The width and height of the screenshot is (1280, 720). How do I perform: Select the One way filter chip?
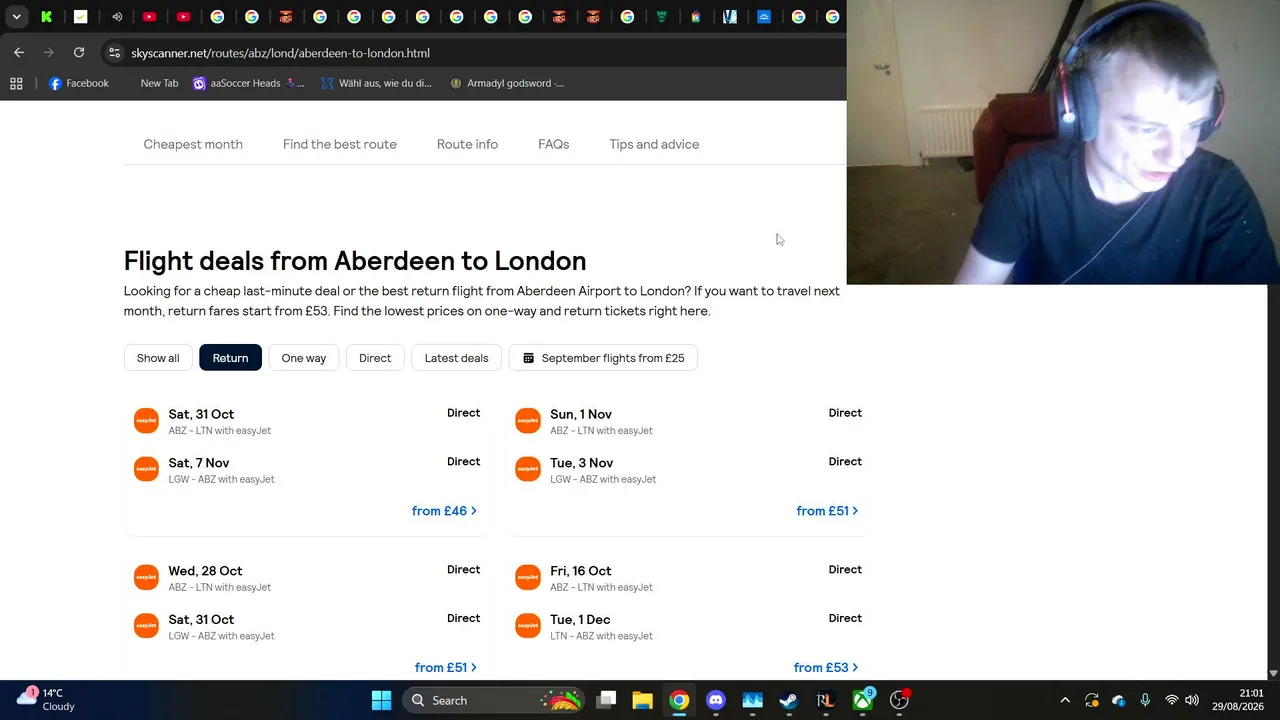pyautogui.click(x=304, y=358)
